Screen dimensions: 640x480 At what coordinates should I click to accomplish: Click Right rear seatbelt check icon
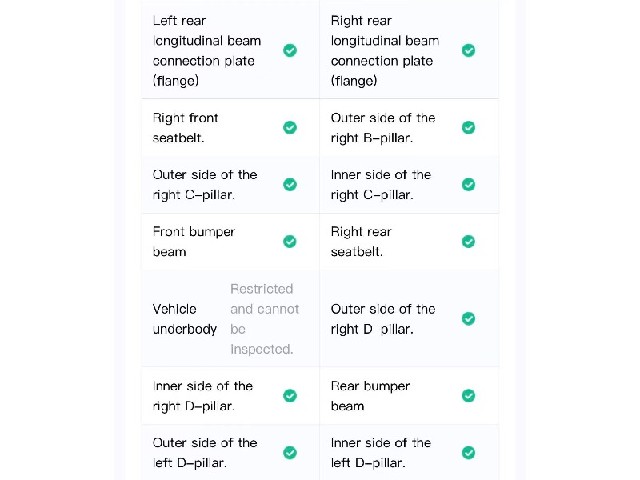click(x=468, y=242)
